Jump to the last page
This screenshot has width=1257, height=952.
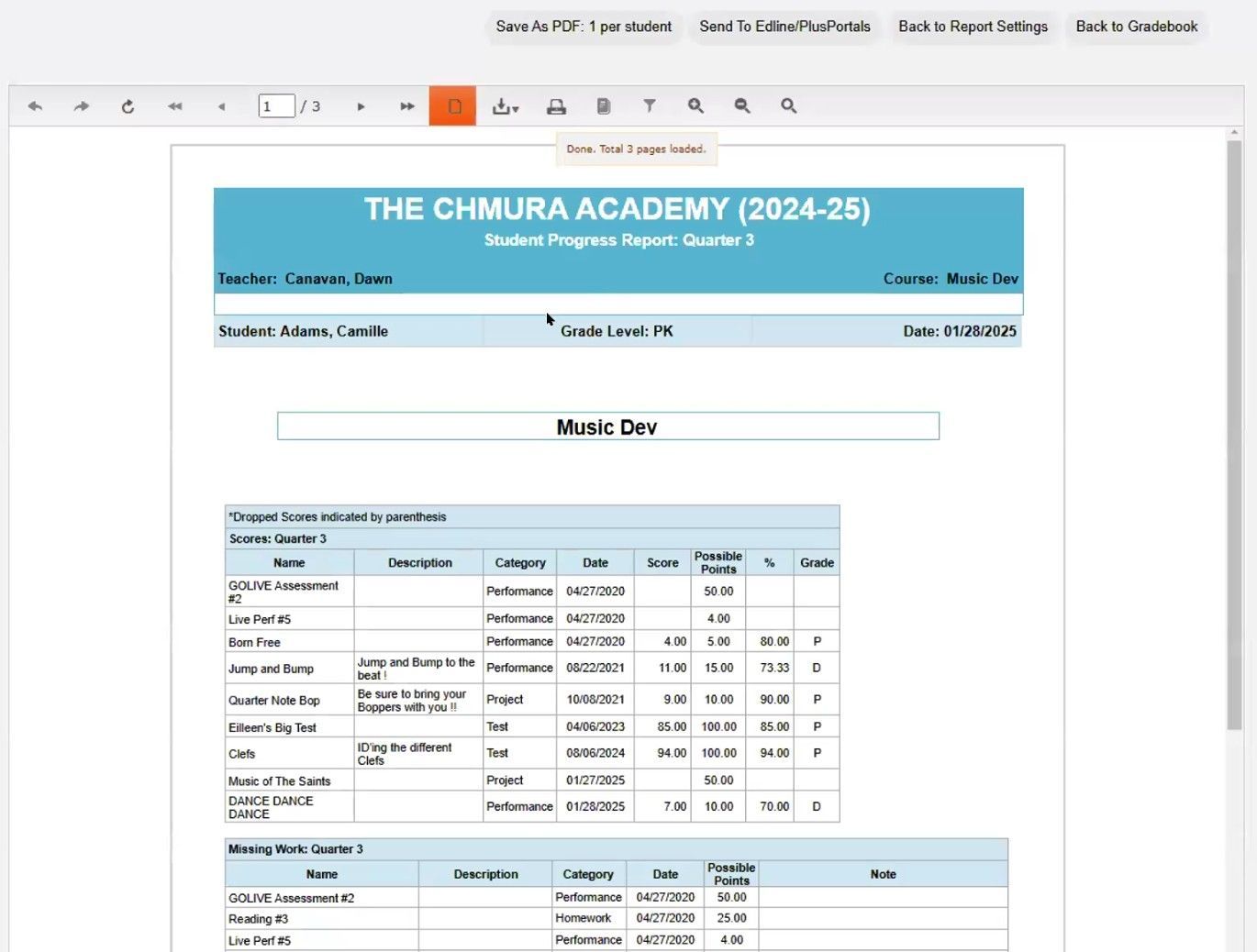[406, 105]
